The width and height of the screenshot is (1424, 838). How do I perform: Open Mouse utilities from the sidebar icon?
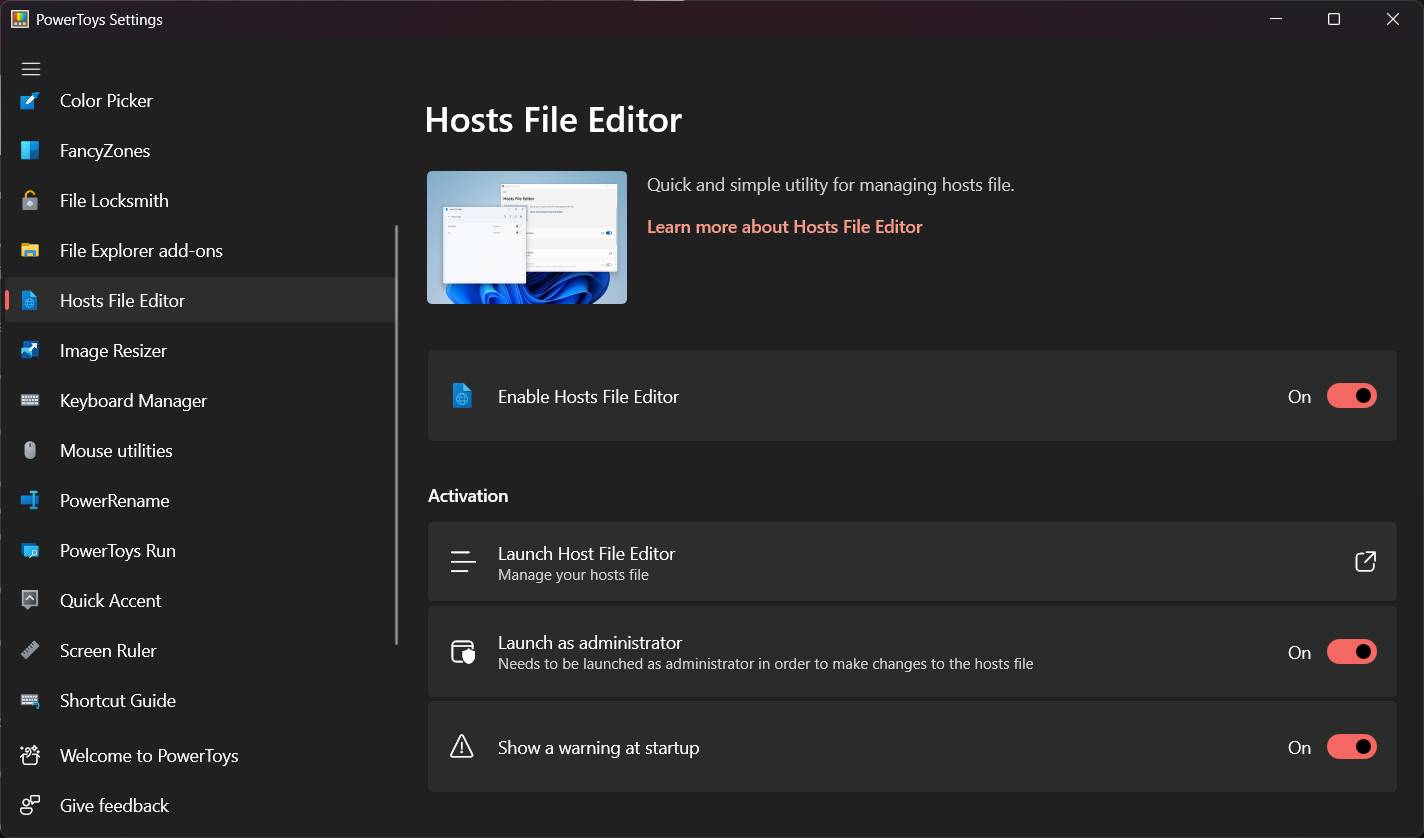[x=31, y=450]
